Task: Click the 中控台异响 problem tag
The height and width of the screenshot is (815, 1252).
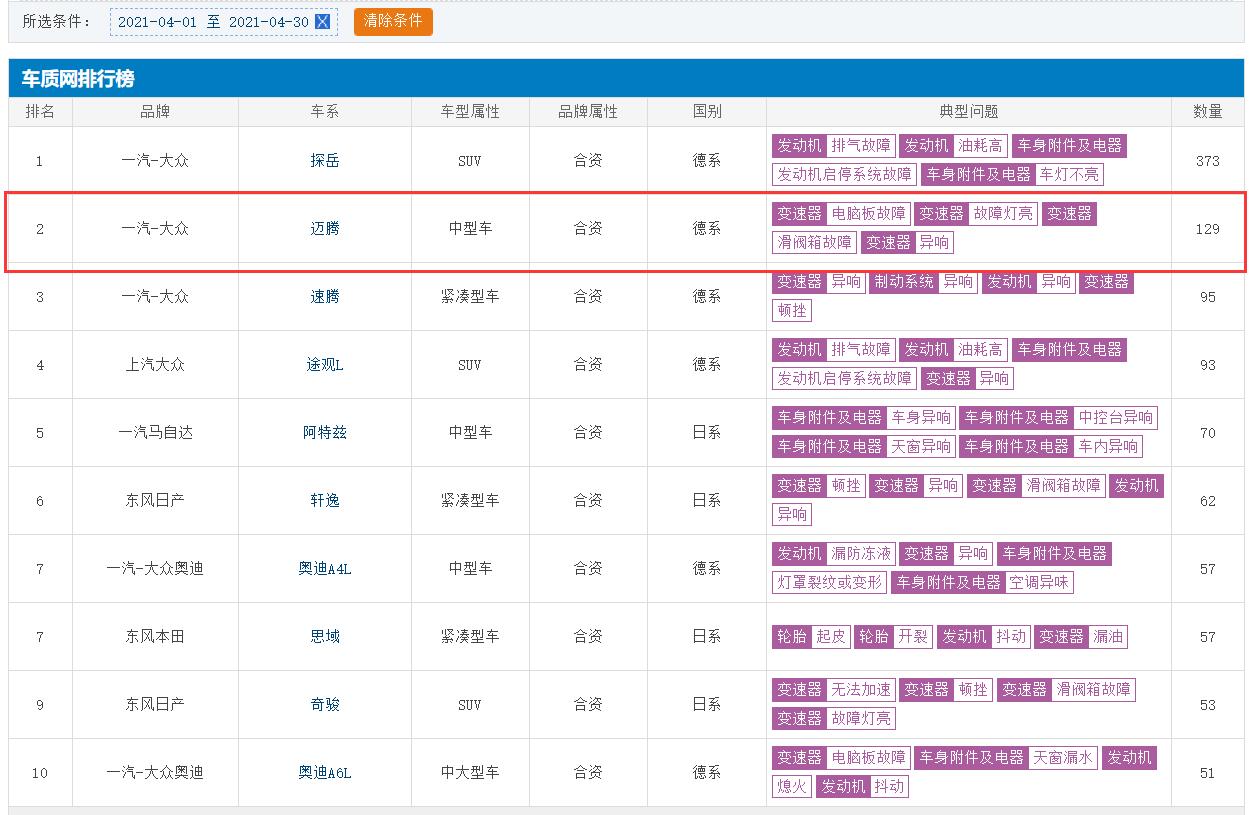Action: (x=1115, y=418)
